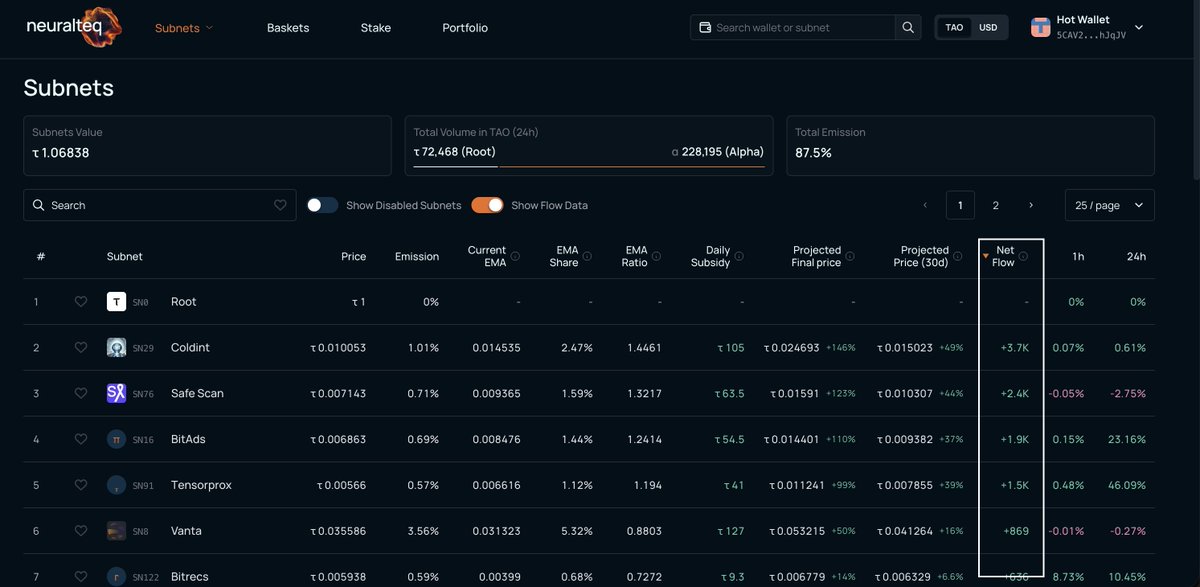Sort by Emission column header
The width and height of the screenshot is (1200, 587).
417,257
